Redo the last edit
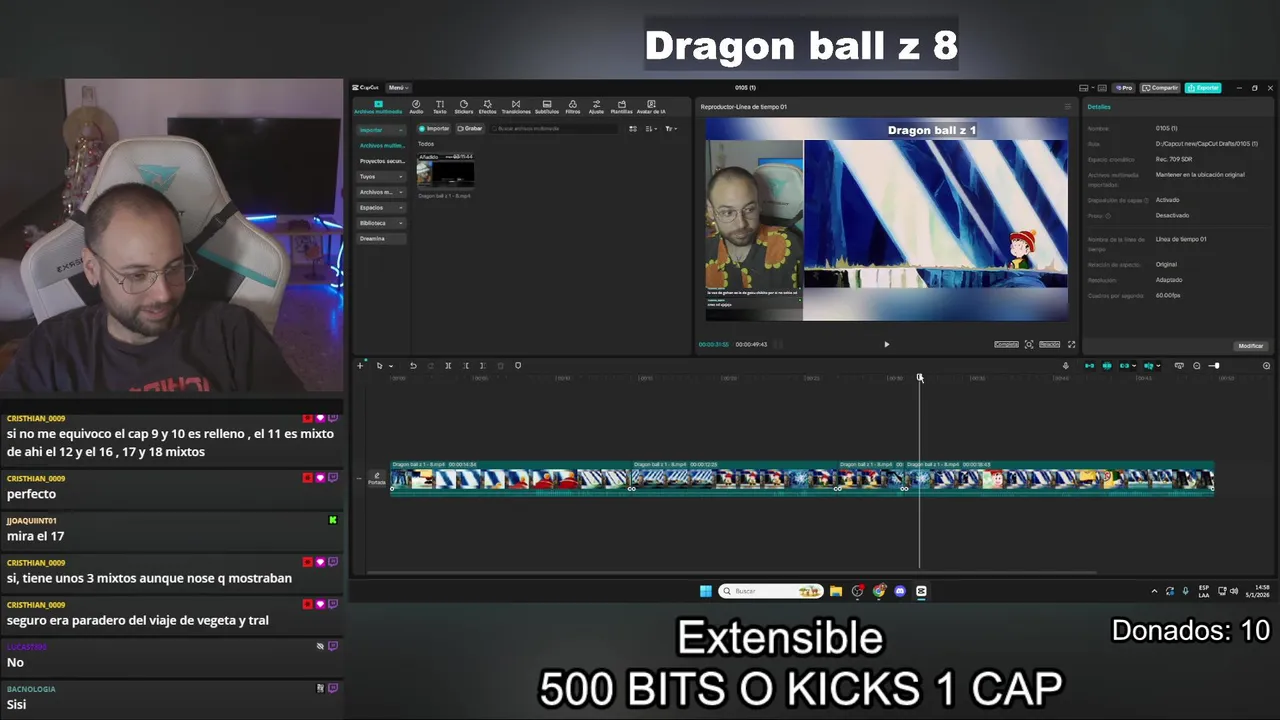Viewport: 1280px width, 720px height. tap(430, 366)
